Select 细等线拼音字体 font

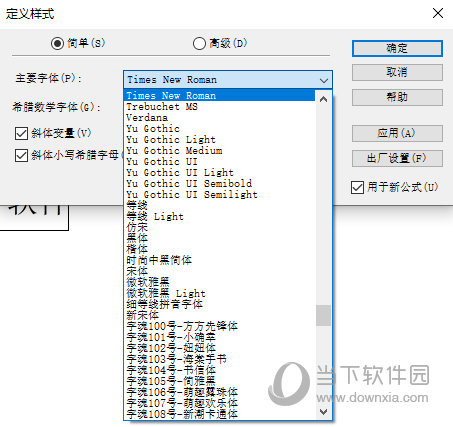point(220,304)
